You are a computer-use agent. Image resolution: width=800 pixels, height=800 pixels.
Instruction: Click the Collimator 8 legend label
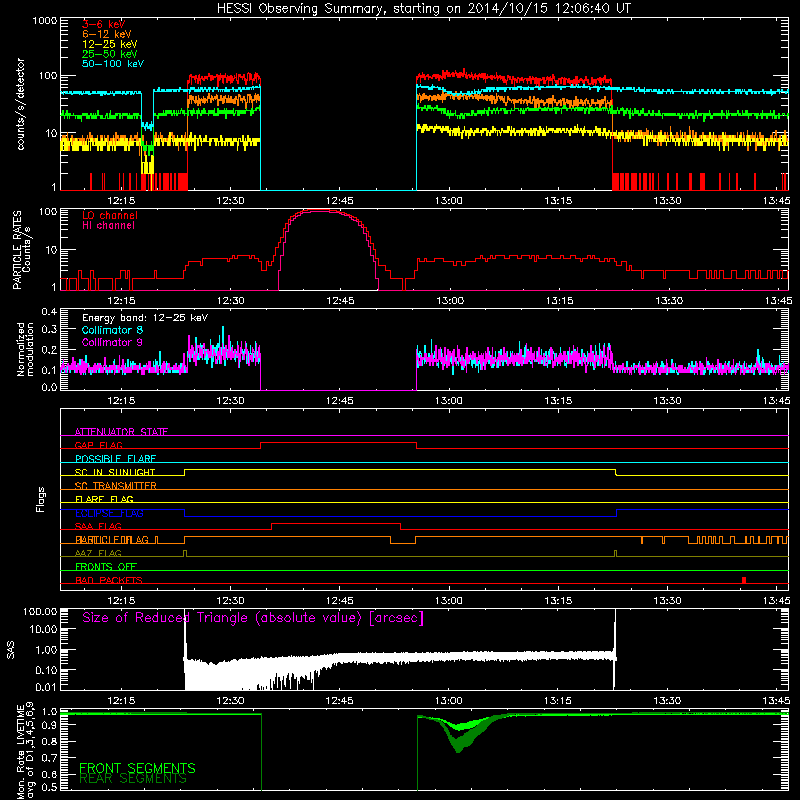(x=112, y=330)
